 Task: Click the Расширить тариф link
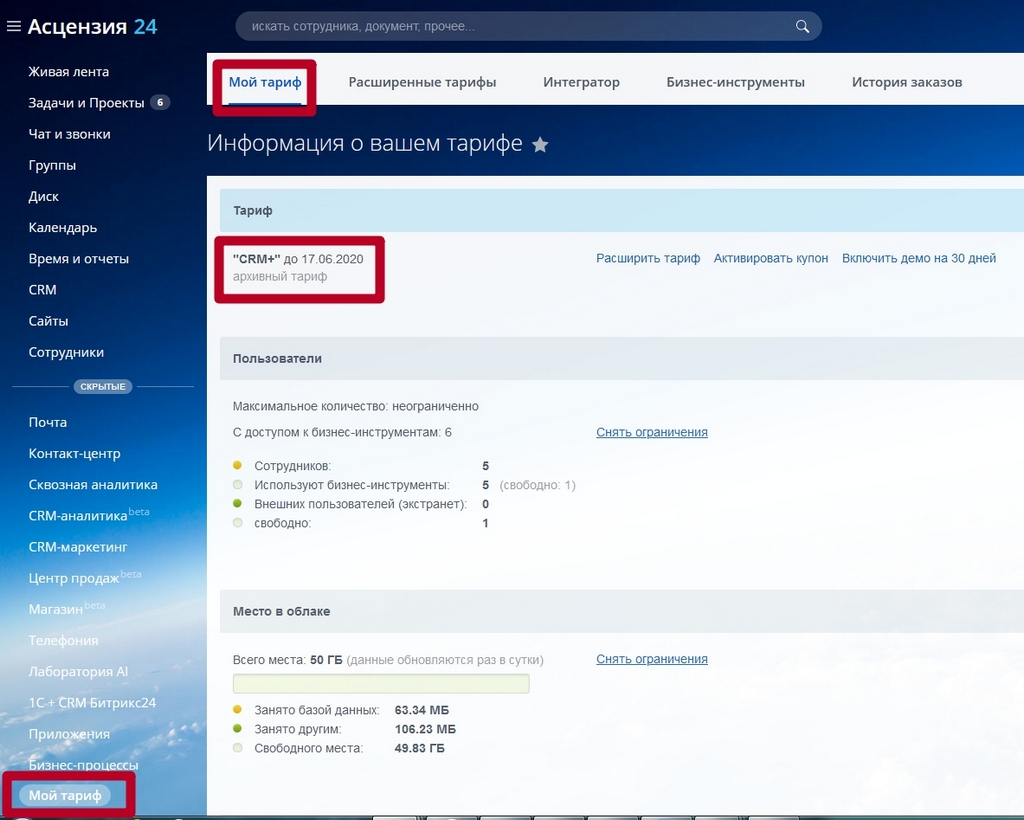point(648,259)
